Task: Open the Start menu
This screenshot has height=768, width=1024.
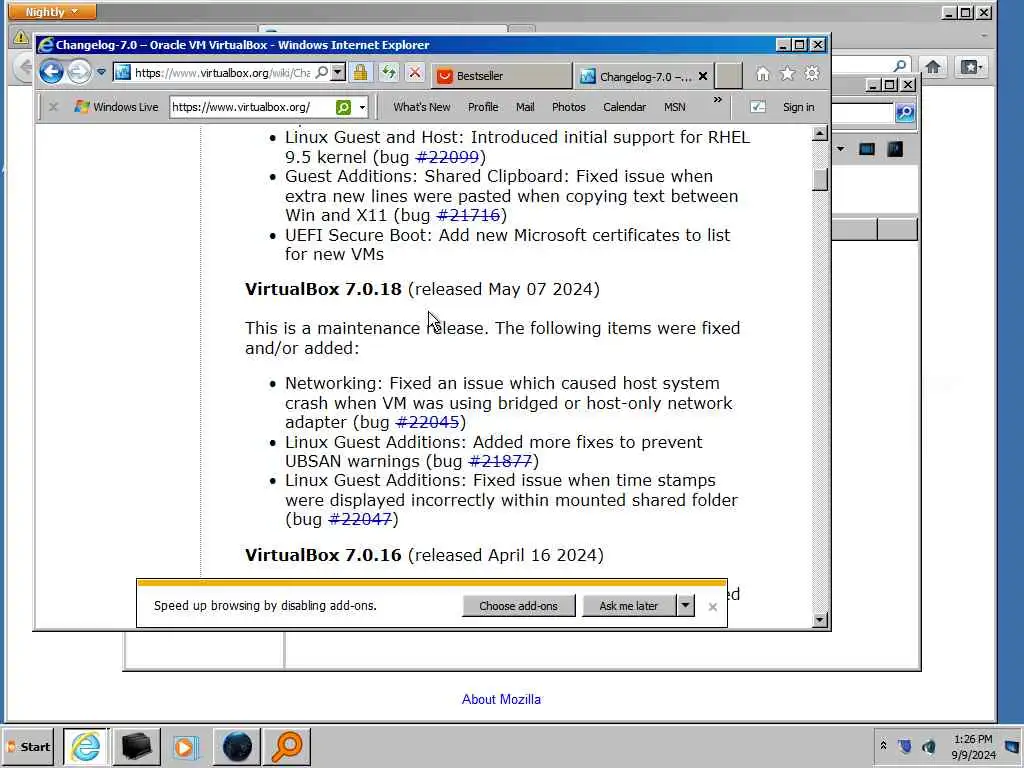Action: [29, 746]
